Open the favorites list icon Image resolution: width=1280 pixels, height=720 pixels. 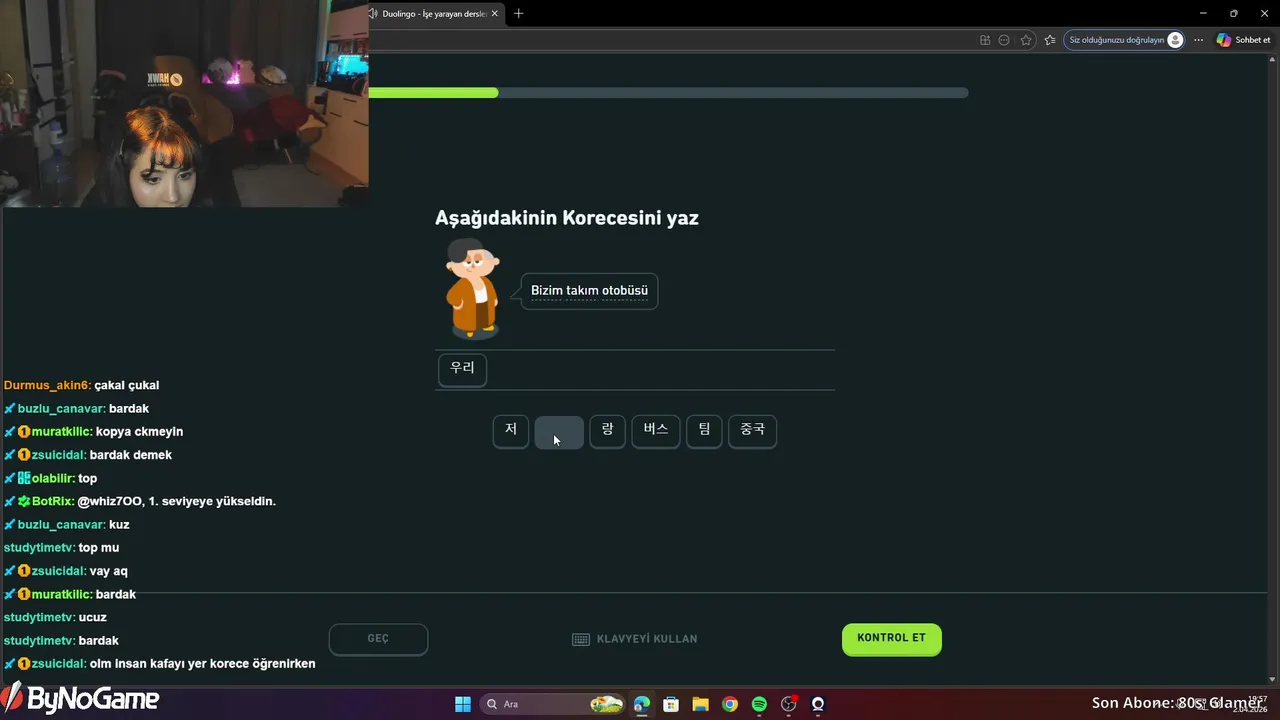click(x=1049, y=40)
